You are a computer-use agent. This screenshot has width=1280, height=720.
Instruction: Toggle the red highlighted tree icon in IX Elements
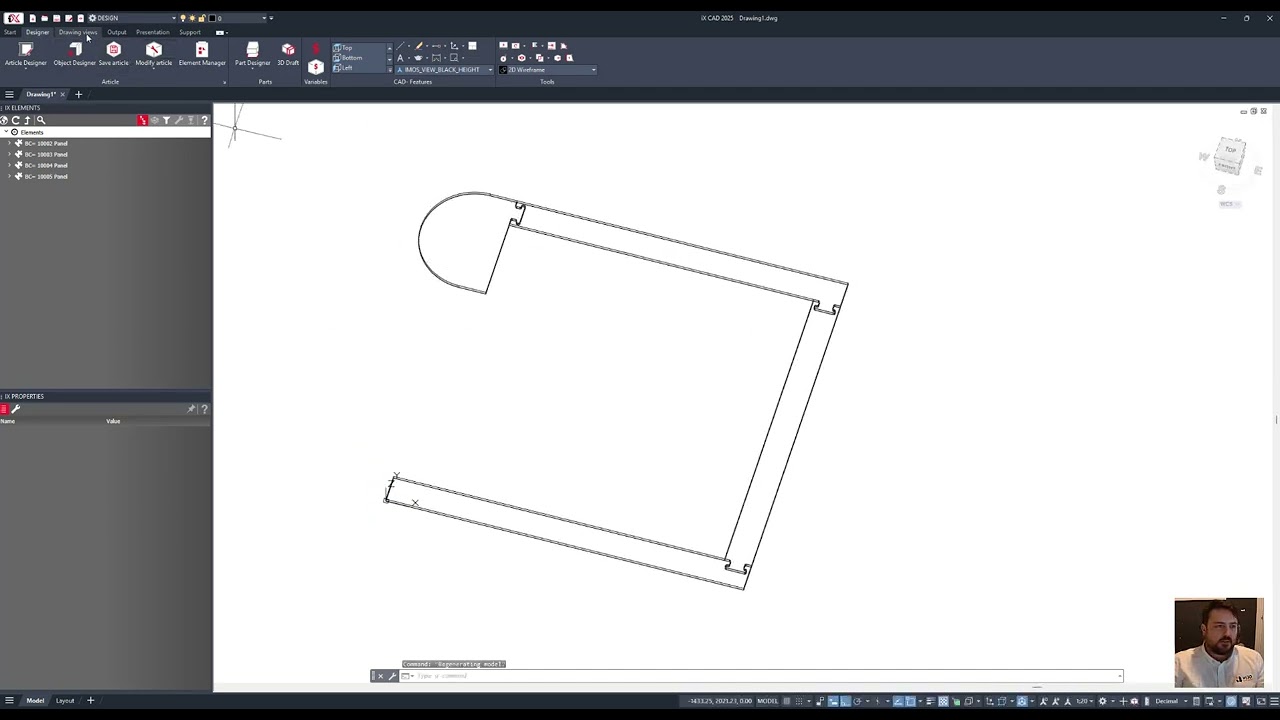tap(143, 120)
